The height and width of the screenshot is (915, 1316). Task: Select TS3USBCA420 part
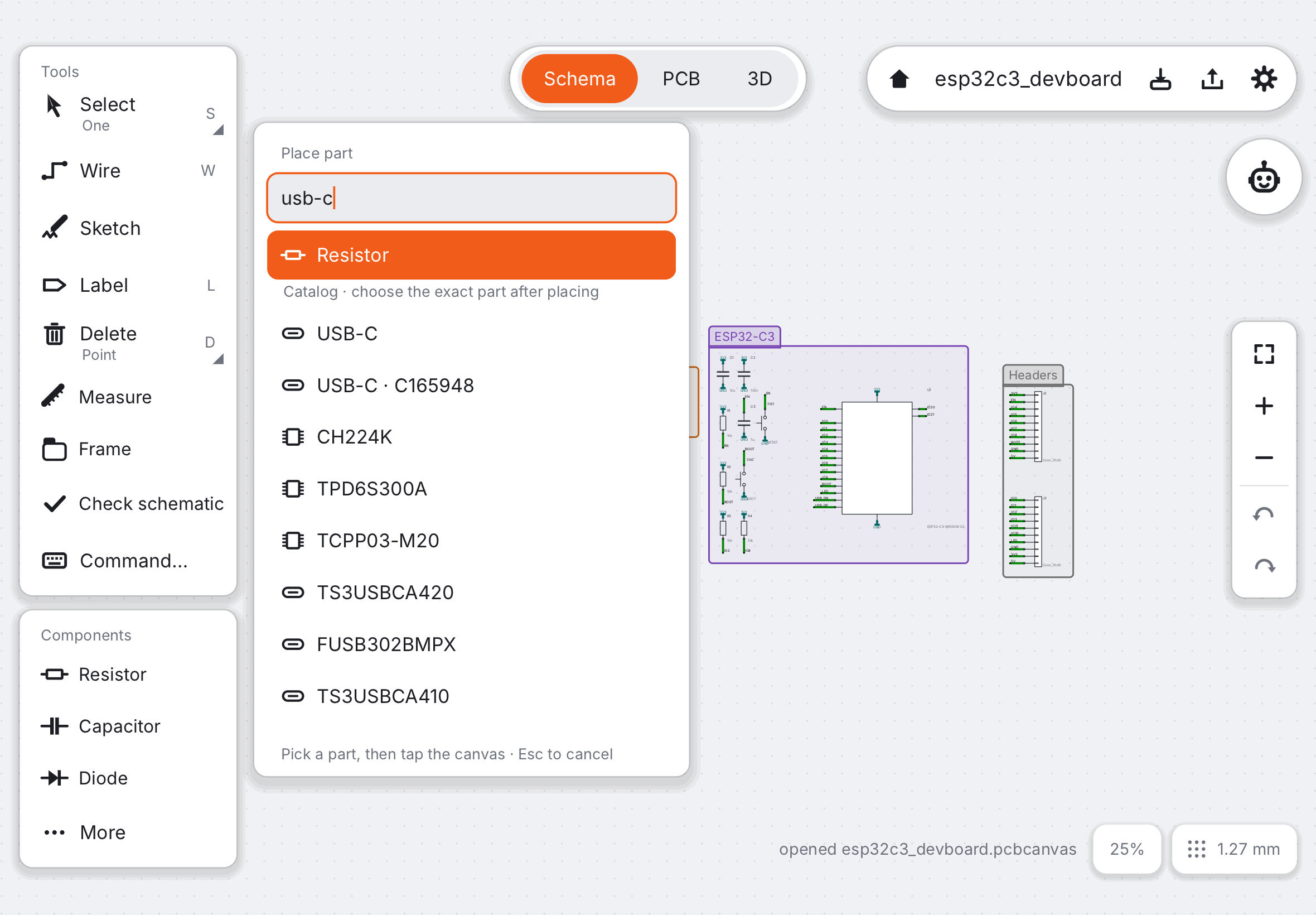(x=472, y=592)
